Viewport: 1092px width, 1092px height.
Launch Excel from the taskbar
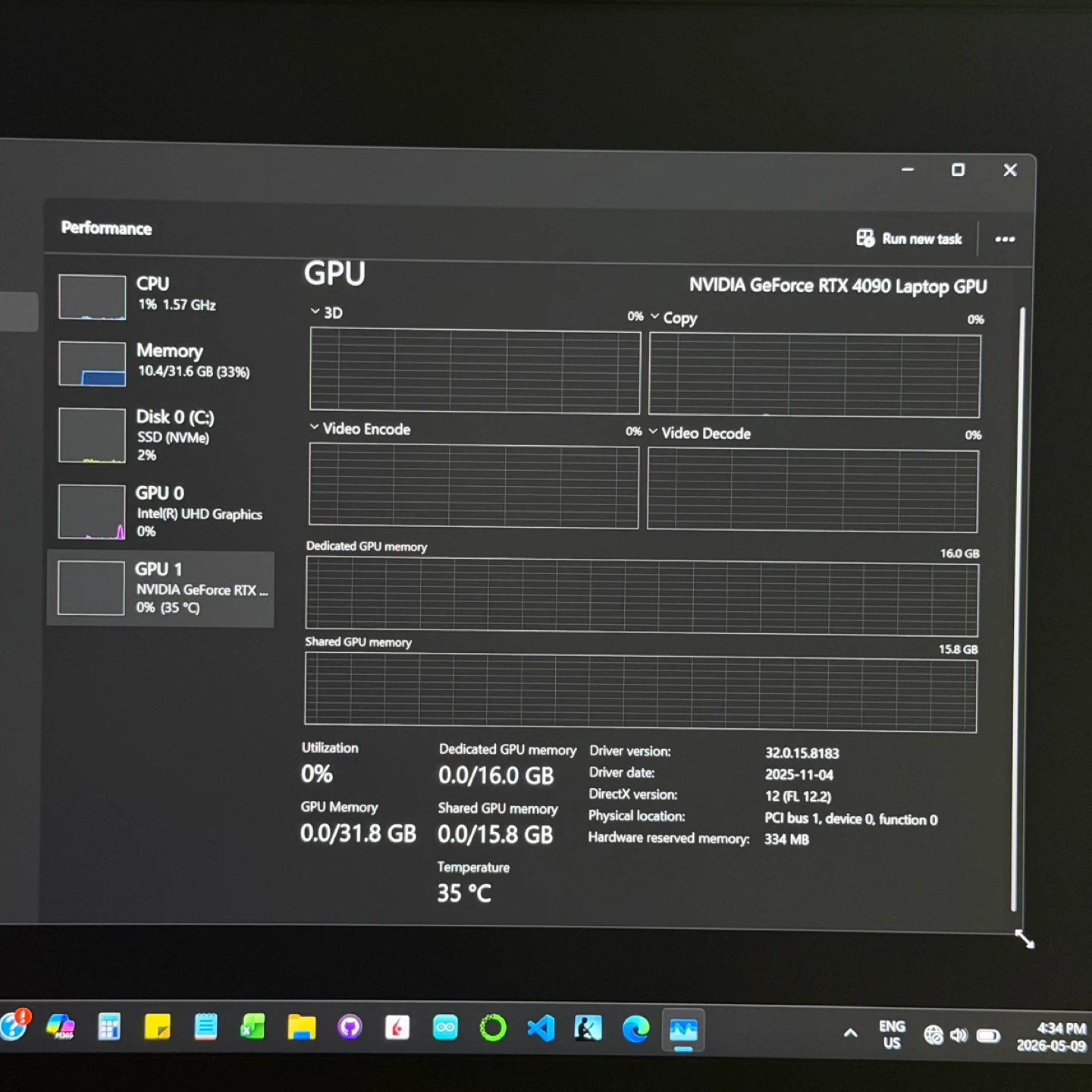tap(253, 1028)
